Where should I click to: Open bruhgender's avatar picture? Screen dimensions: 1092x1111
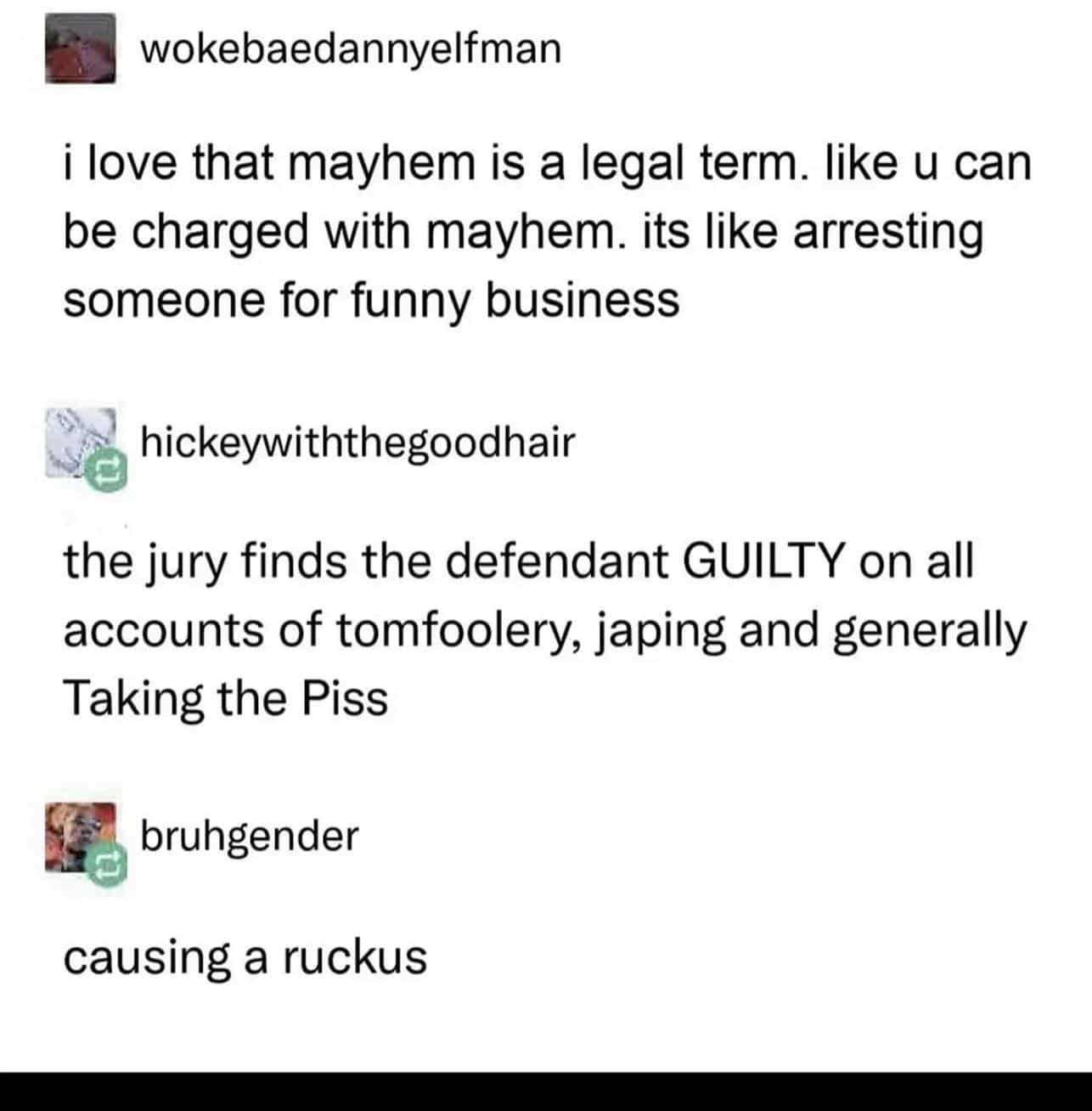81,837
